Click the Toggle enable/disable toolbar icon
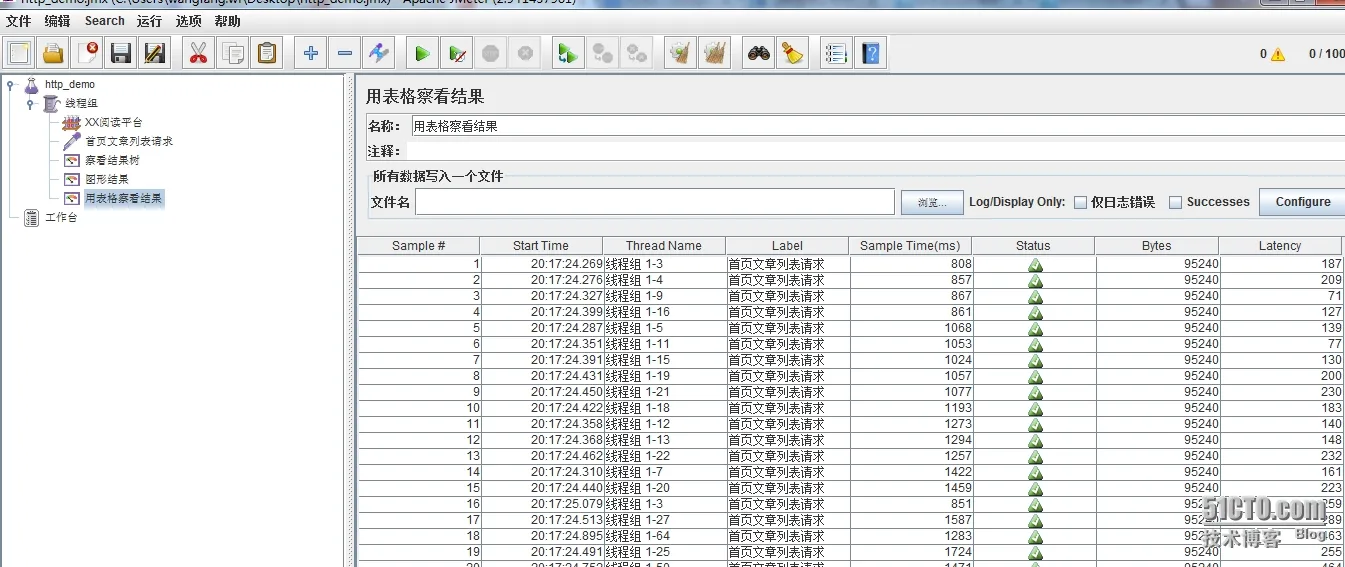Image resolution: width=1345 pixels, height=567 pixels. pos(378,53)
